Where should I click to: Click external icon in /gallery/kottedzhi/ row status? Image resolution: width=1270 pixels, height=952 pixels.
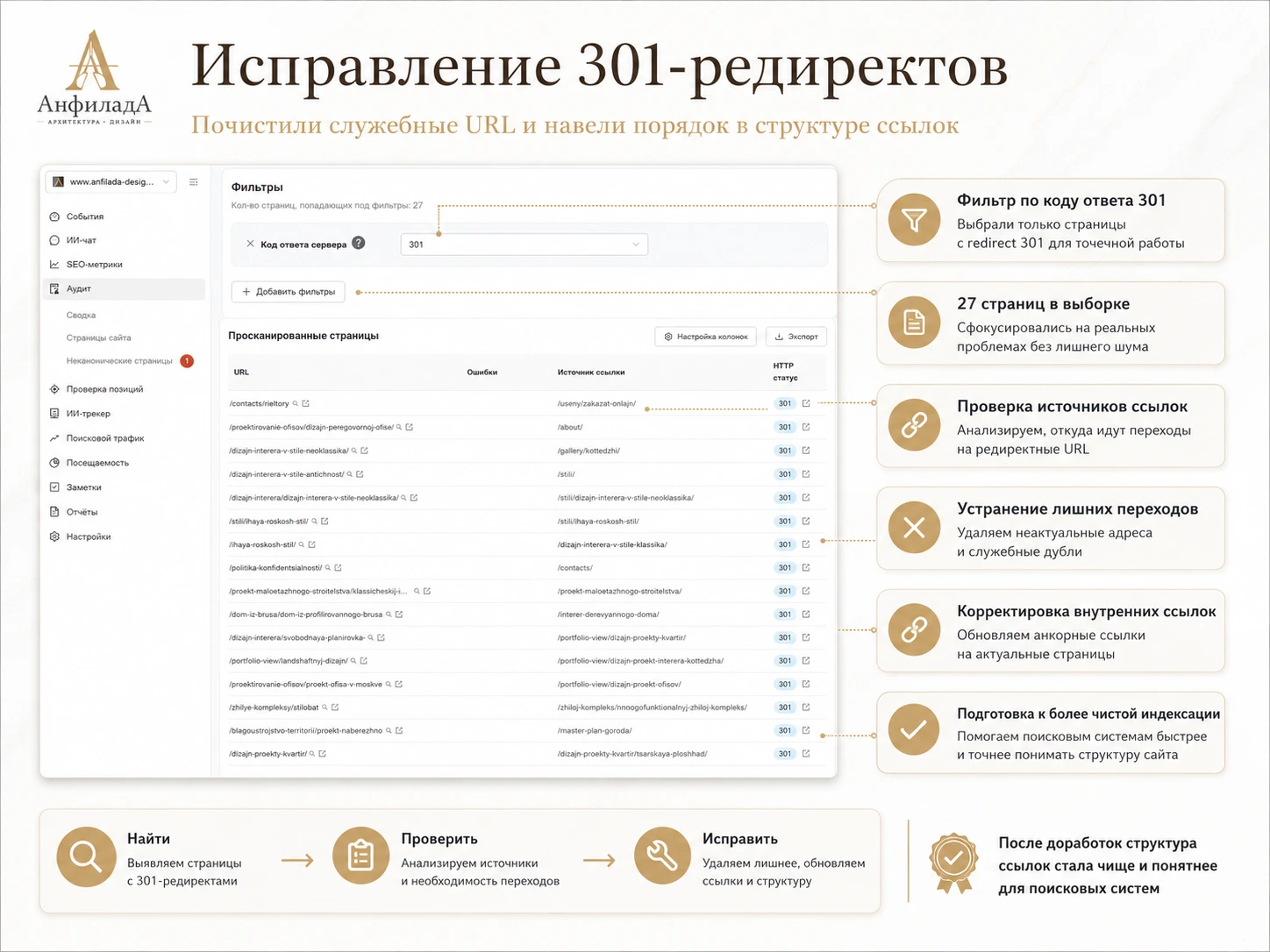click(x=806, y=451)
